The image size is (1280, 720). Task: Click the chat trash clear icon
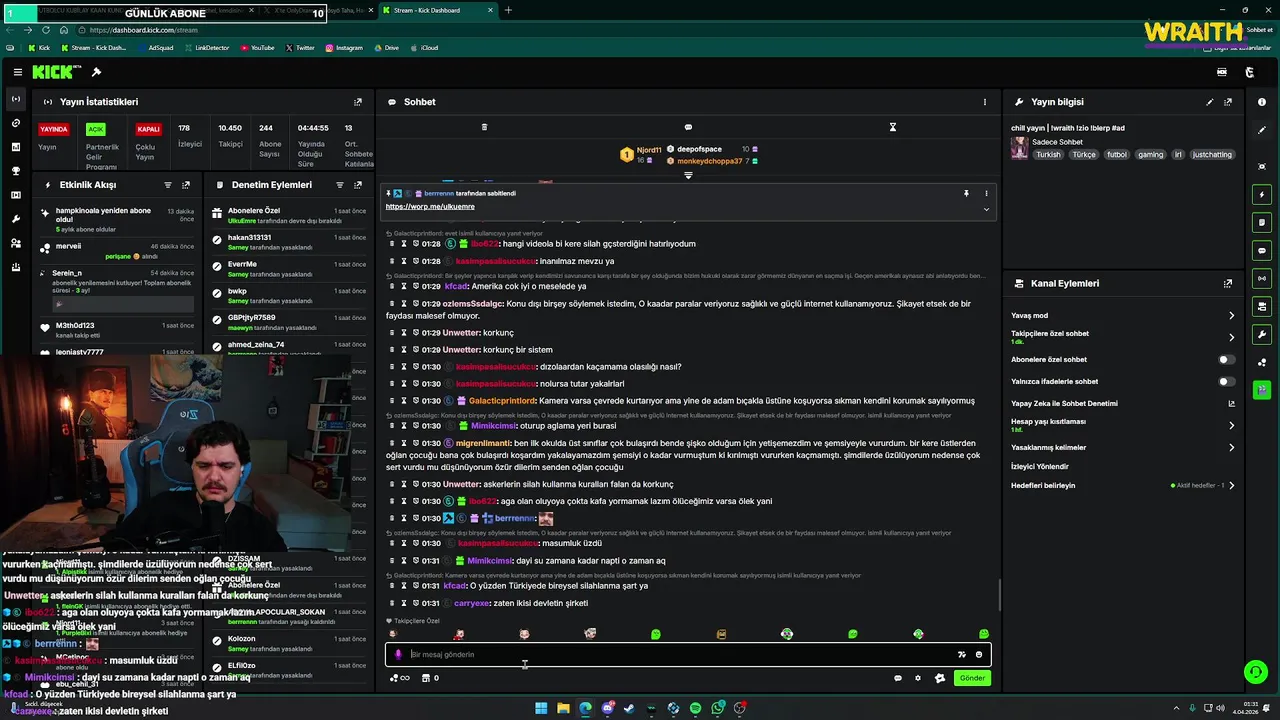pos(484,127)
